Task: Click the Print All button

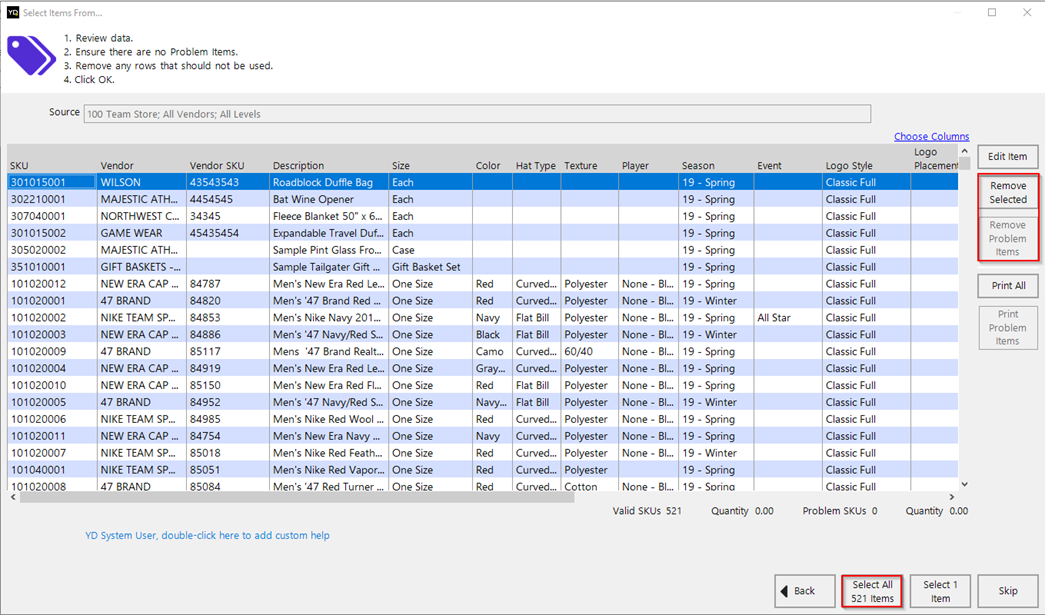Action: 1007,286
